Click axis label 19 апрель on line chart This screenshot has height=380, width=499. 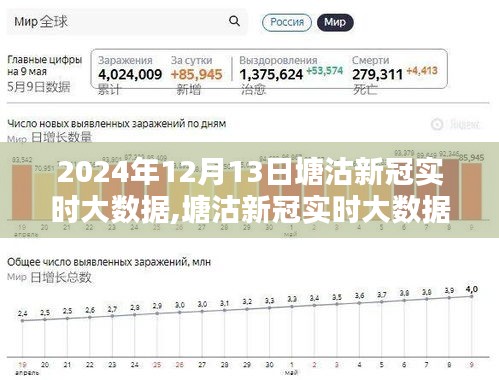pyautogui.click(x=27, y=368)
